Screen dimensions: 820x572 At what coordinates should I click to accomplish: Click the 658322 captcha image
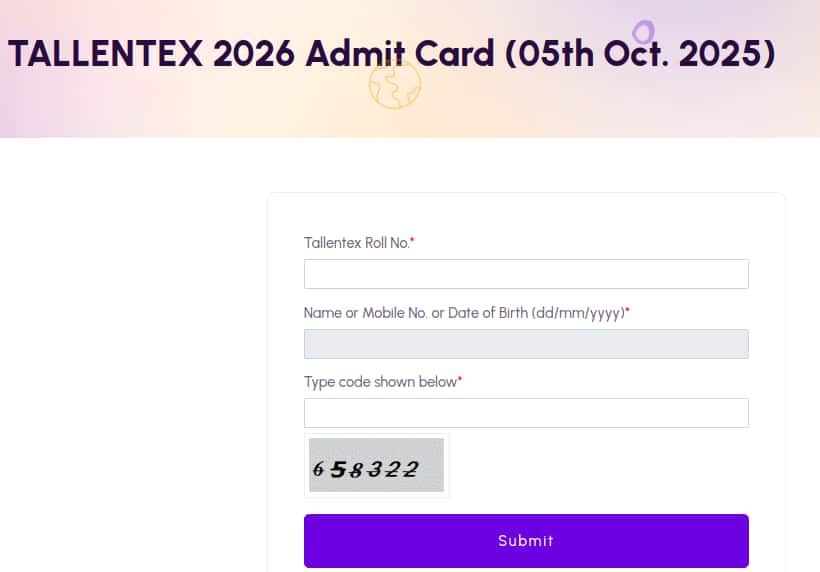[376, 465]
